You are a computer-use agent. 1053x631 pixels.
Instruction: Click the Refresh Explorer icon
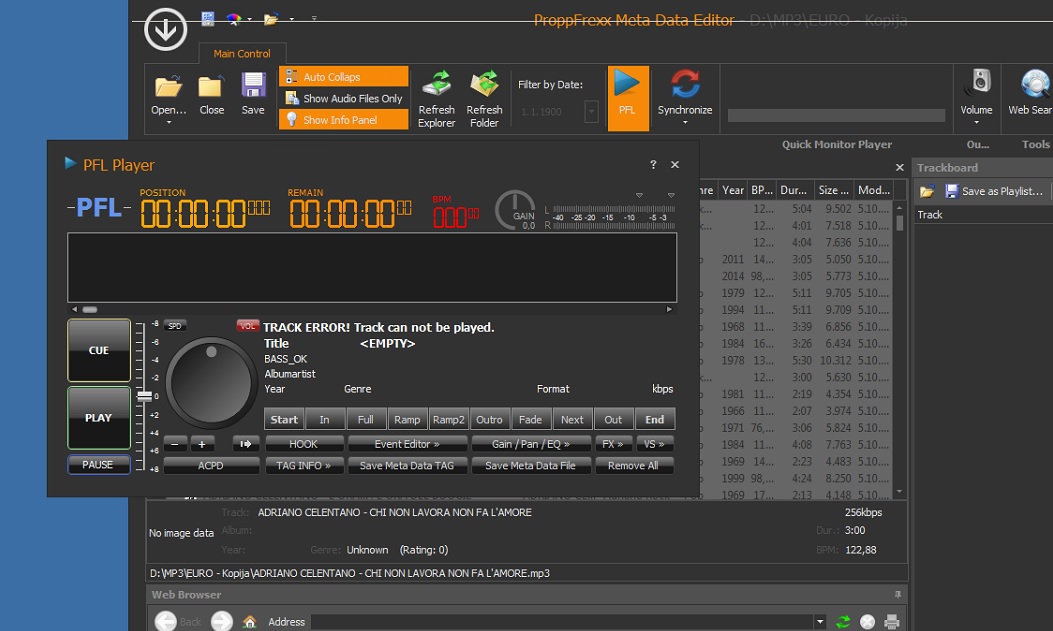[x=436, y=86]
